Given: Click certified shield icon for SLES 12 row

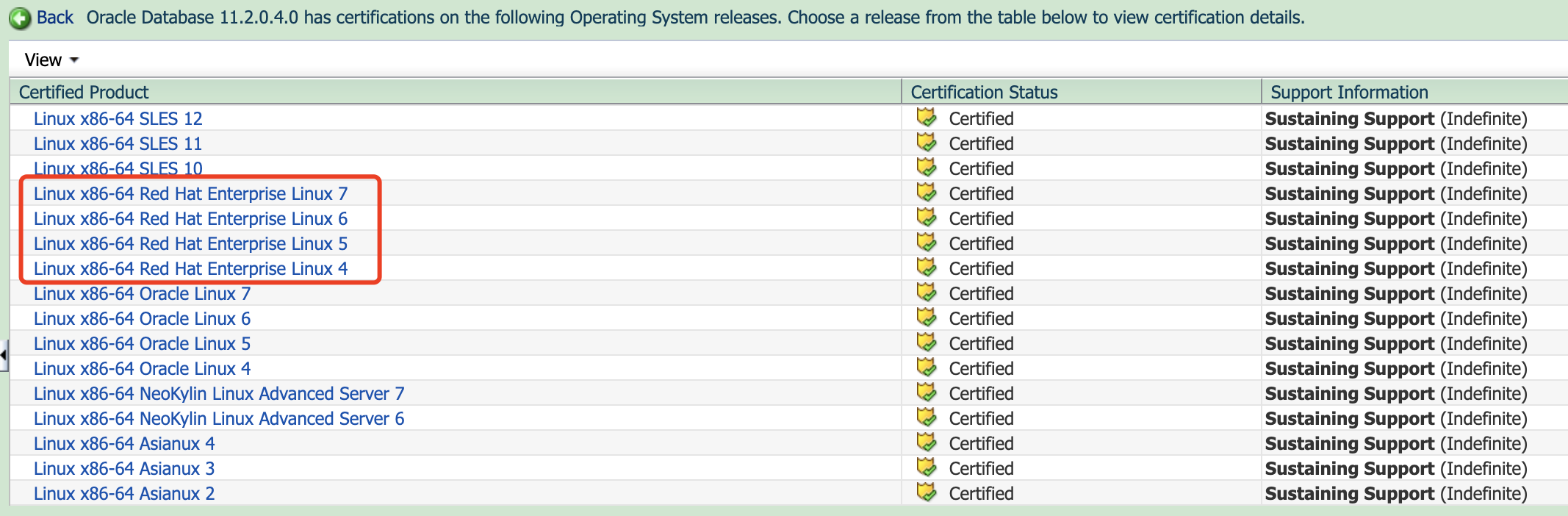Looking at the screenshot, I should [x=927, y=118].
